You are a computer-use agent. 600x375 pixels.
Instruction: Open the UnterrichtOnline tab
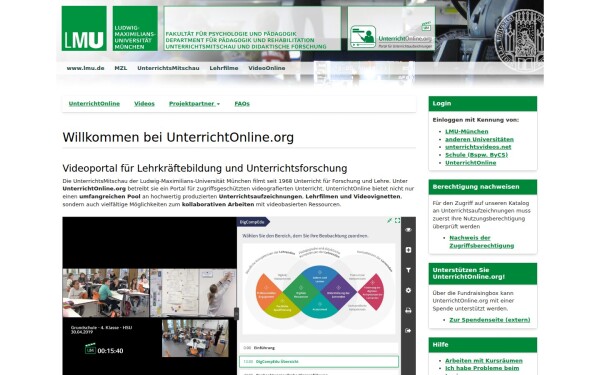click(x=94, y=104)
